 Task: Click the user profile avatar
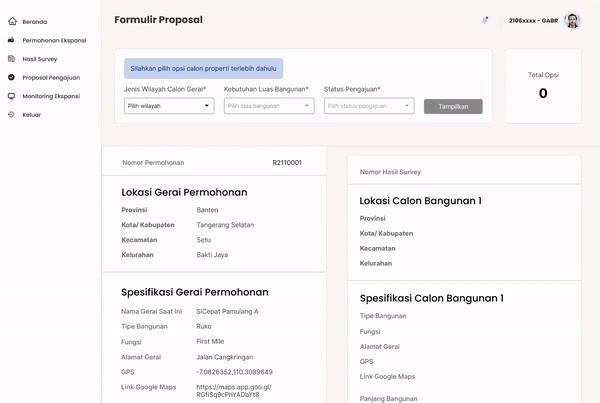(572, 20)
